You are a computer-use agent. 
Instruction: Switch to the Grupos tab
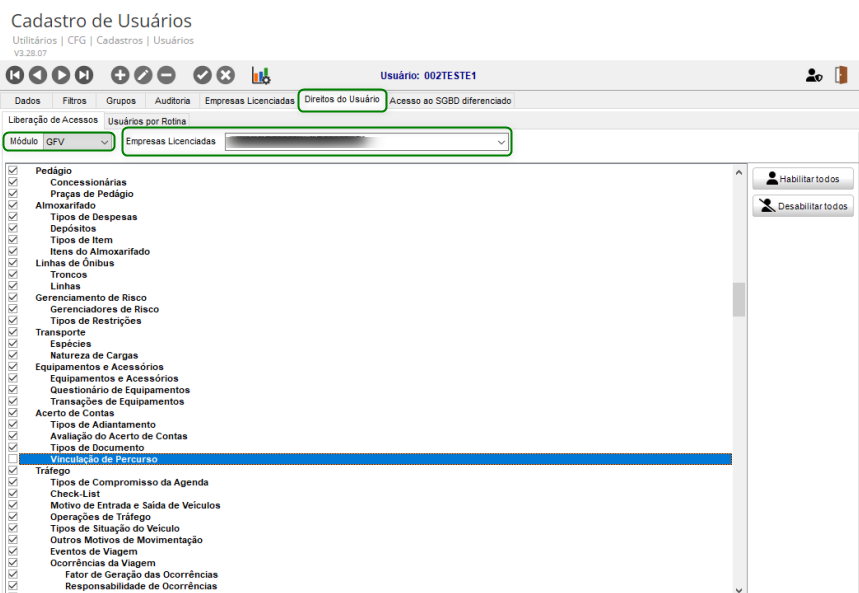point(121,101)
